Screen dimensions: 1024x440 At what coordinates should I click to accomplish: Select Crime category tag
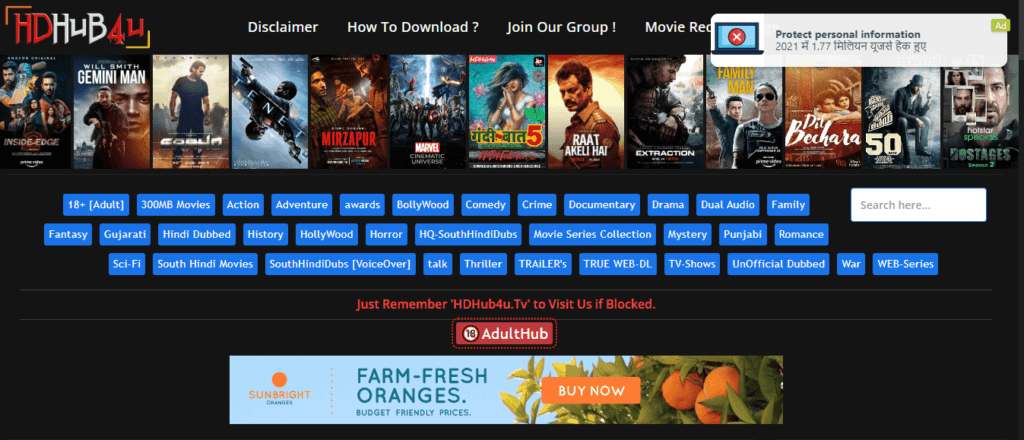[537, 205]
